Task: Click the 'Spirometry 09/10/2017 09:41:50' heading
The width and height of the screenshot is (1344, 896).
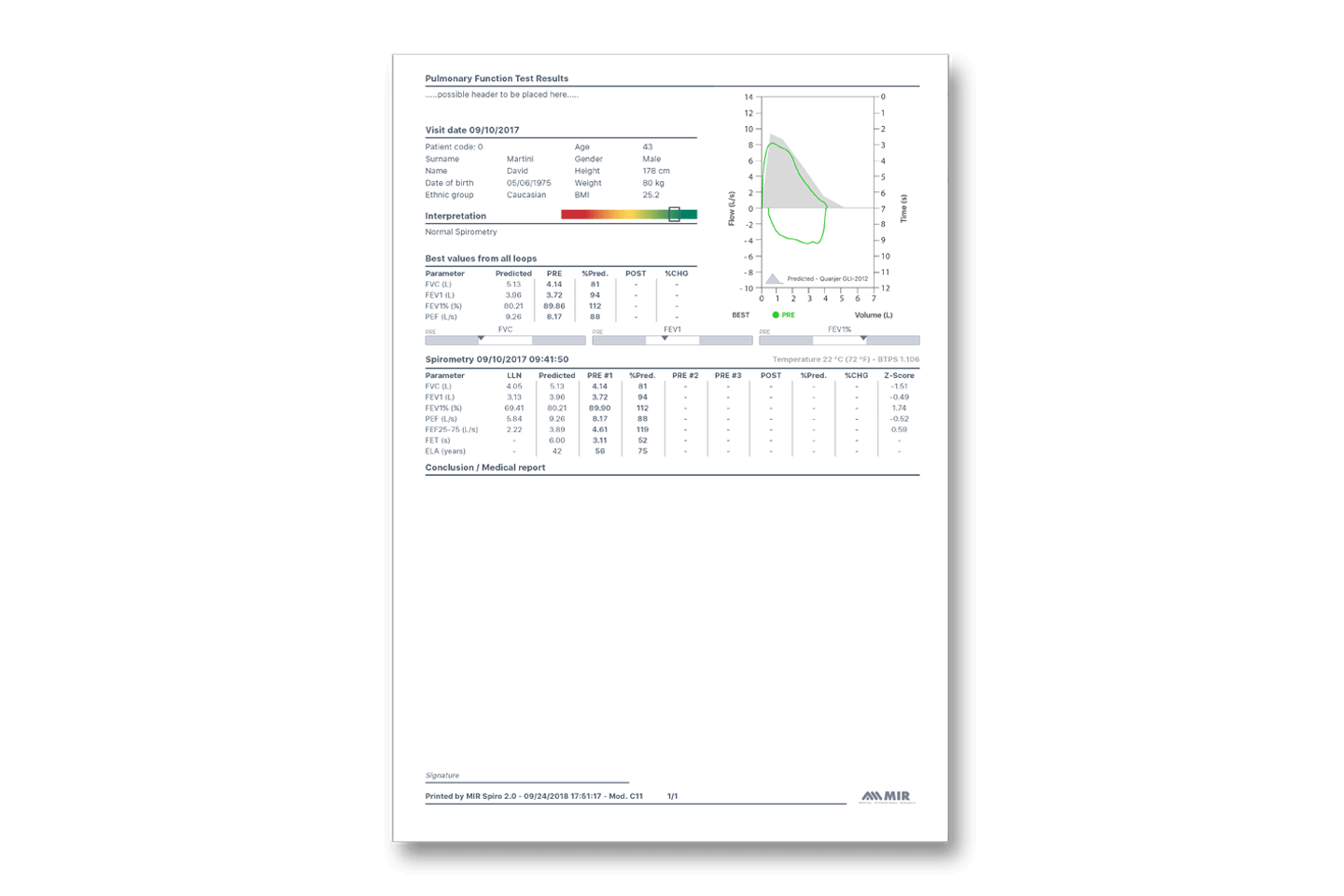Action: 497,359
